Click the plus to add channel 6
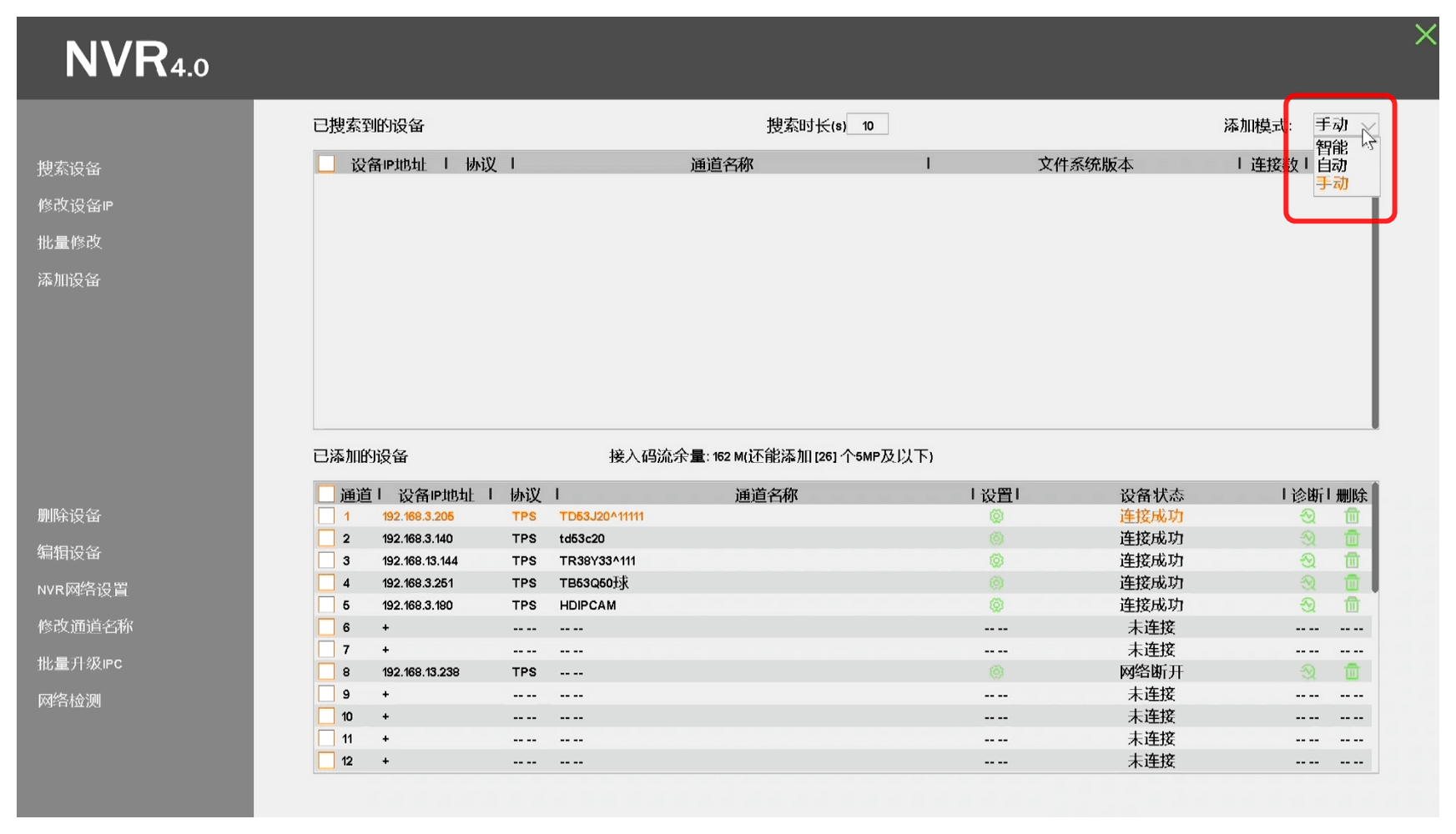The width and height of the screenshot is (1456, 834). (385, 627)
